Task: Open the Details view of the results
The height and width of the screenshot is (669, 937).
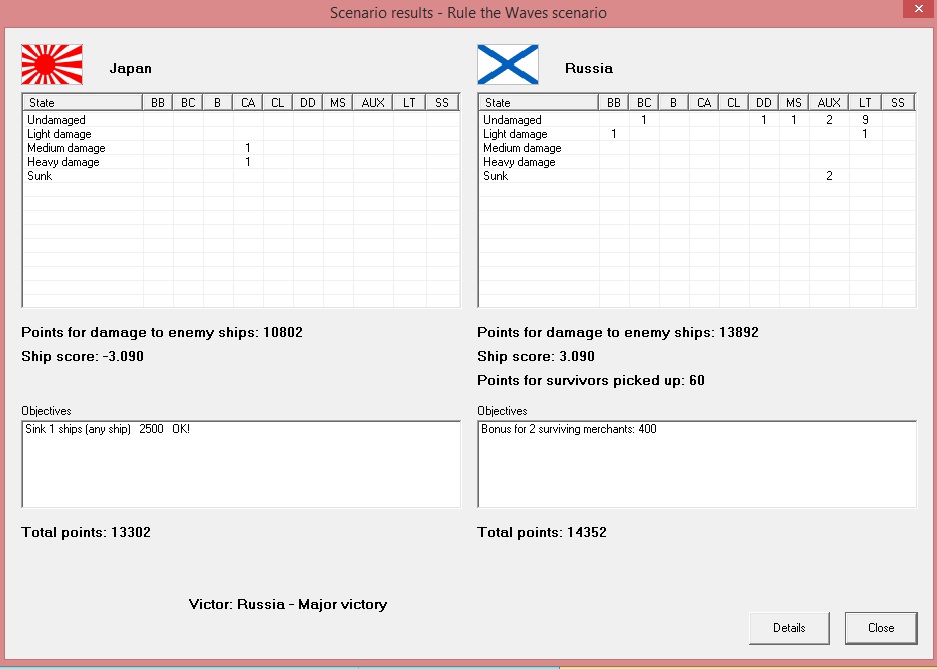Action: point(789,628)
